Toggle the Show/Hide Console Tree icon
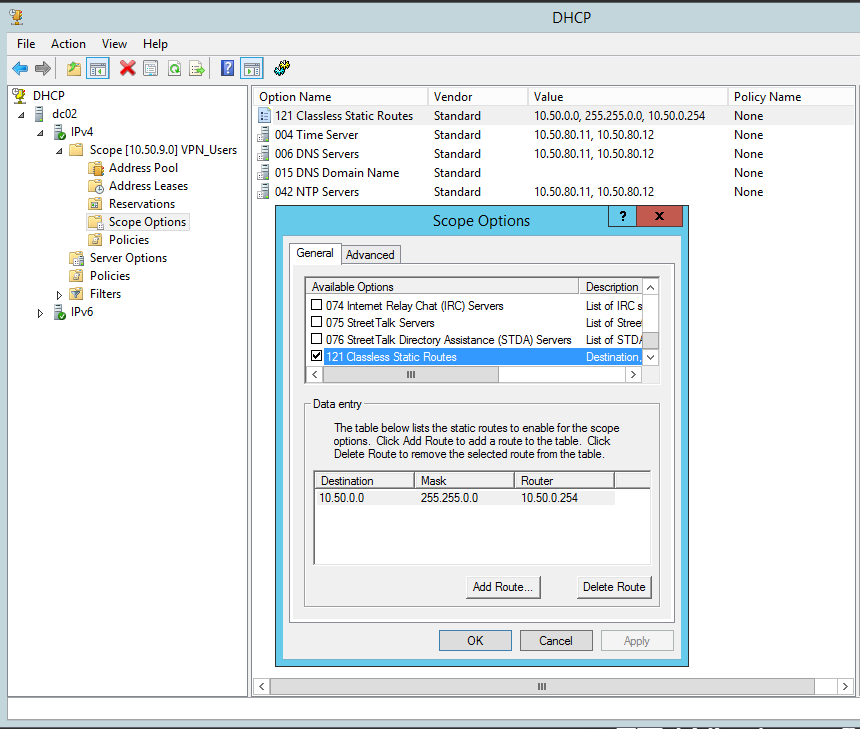This screenshot has height=729, width=860. coord(97,68)
